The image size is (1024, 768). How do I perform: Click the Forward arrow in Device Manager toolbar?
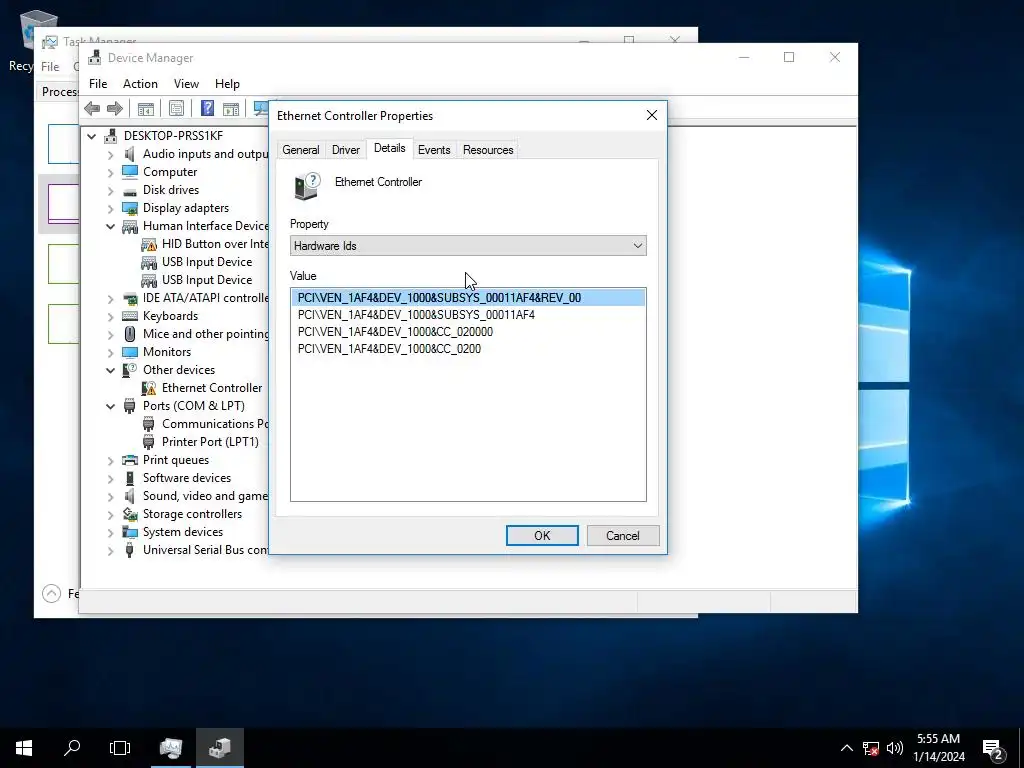pyautogui.click(x=115, y=108)
